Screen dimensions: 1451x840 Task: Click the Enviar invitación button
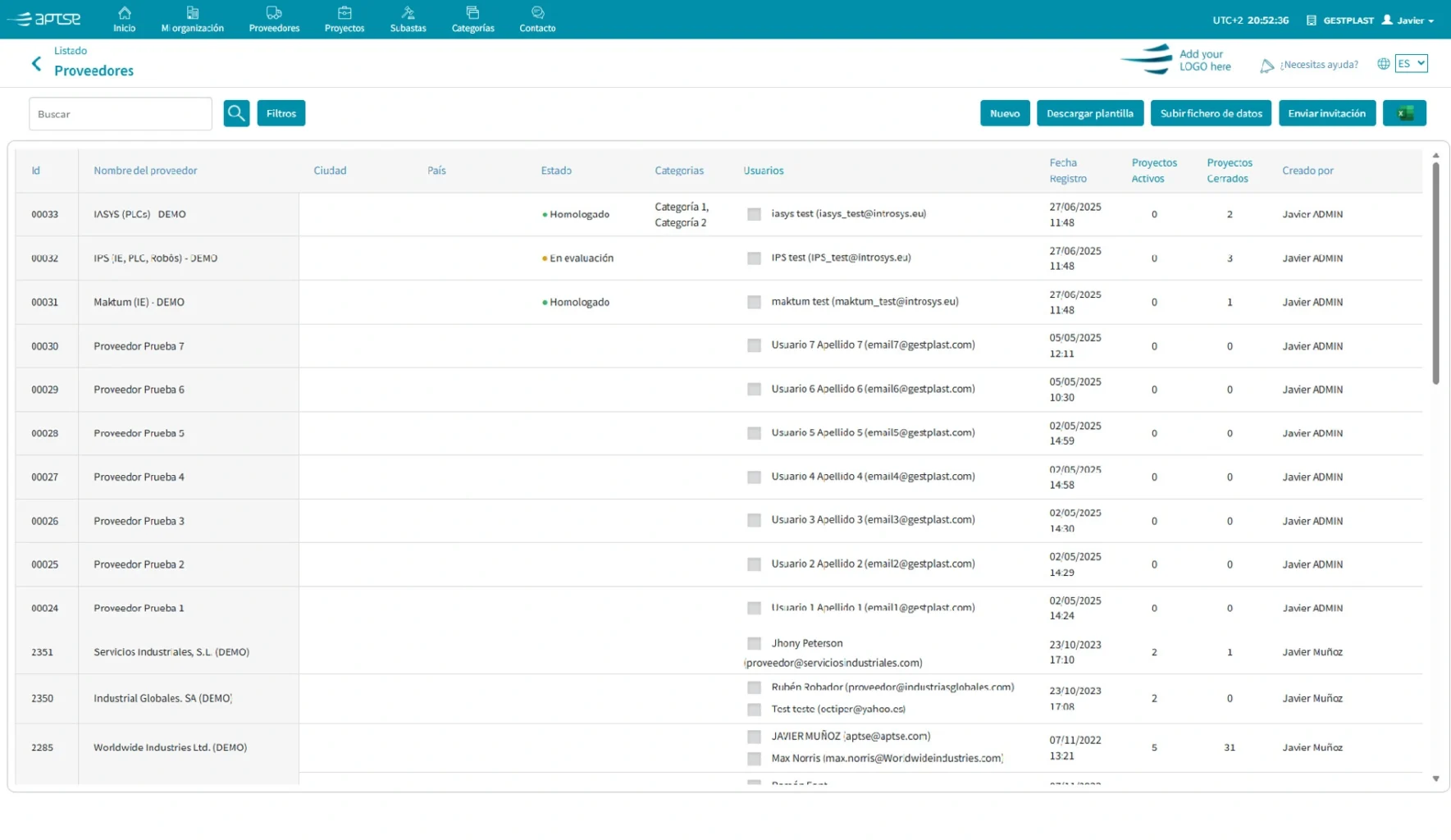click(x=1327, y=113)
